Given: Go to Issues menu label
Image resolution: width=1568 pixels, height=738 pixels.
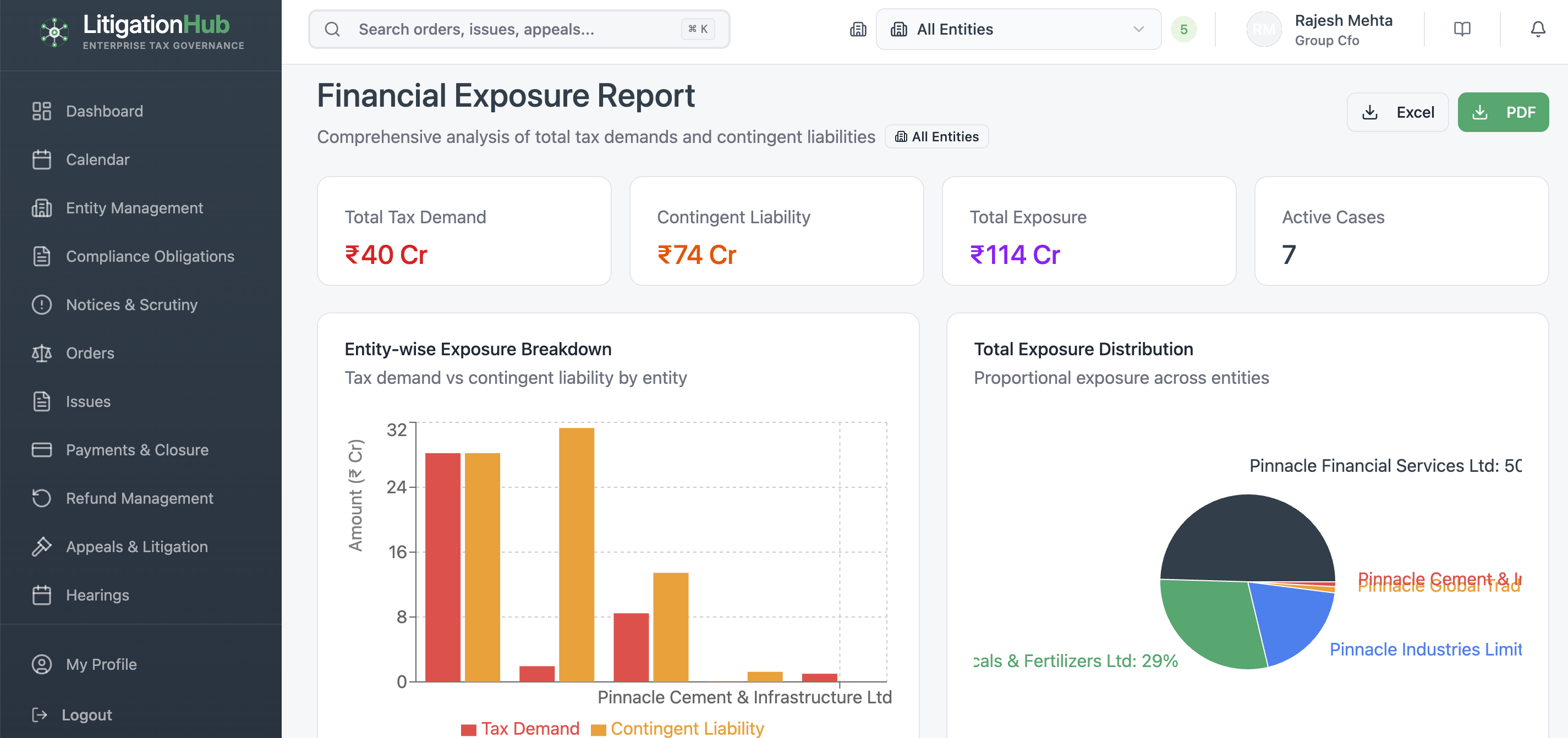Looking at the screenshot, I should [x=88, y=401].
